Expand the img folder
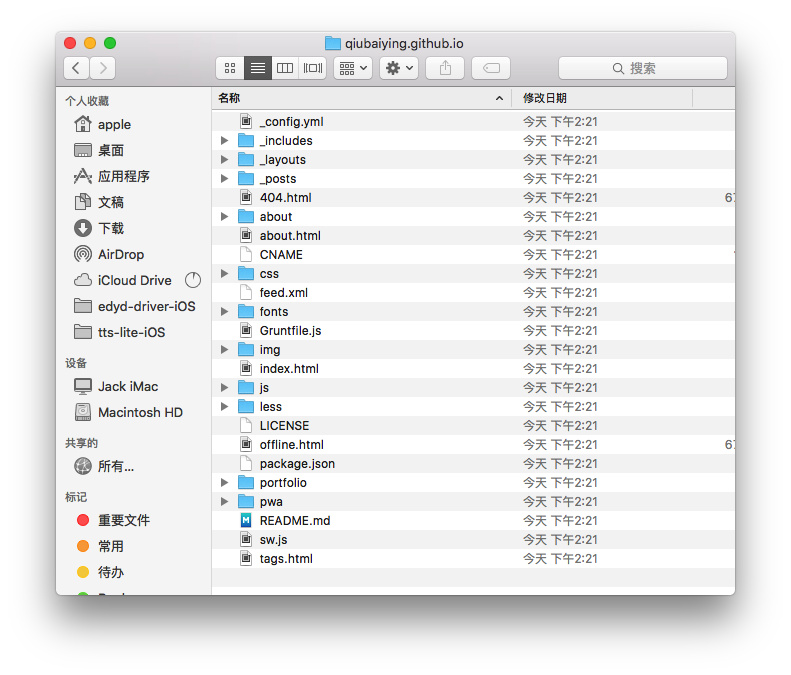 click(224, 350)
